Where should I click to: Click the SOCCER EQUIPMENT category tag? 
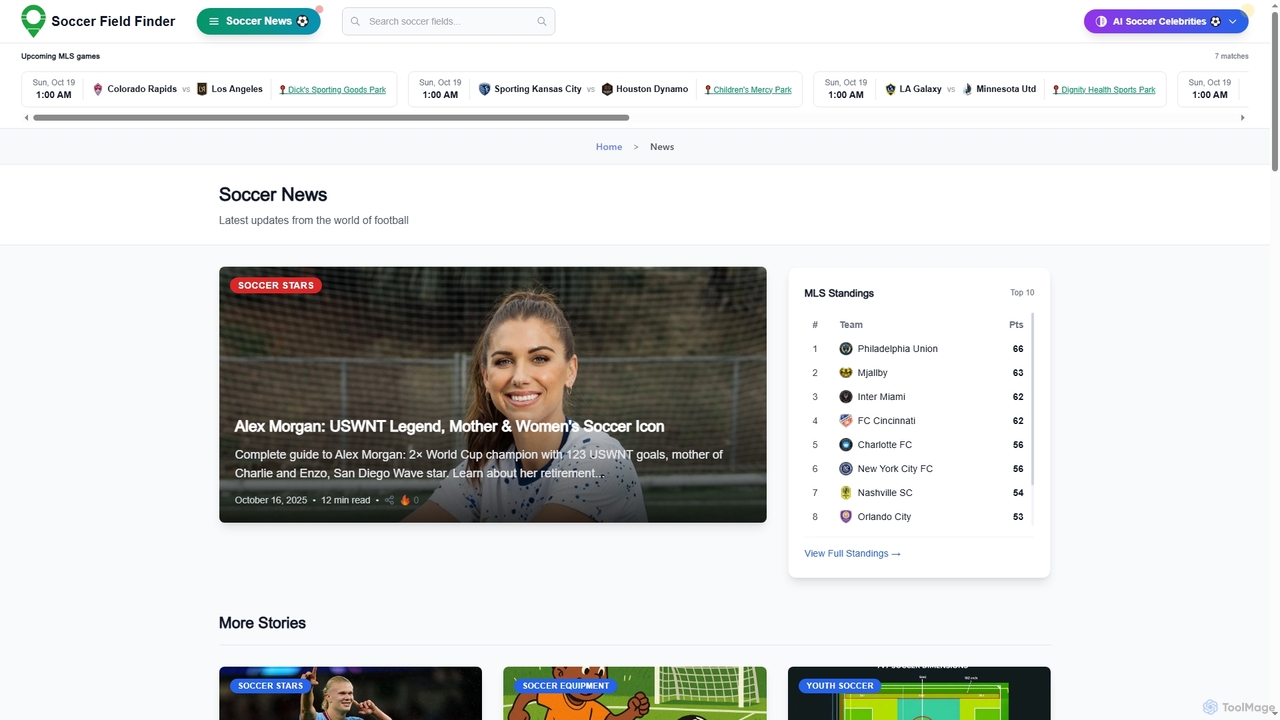click(566, 686)
